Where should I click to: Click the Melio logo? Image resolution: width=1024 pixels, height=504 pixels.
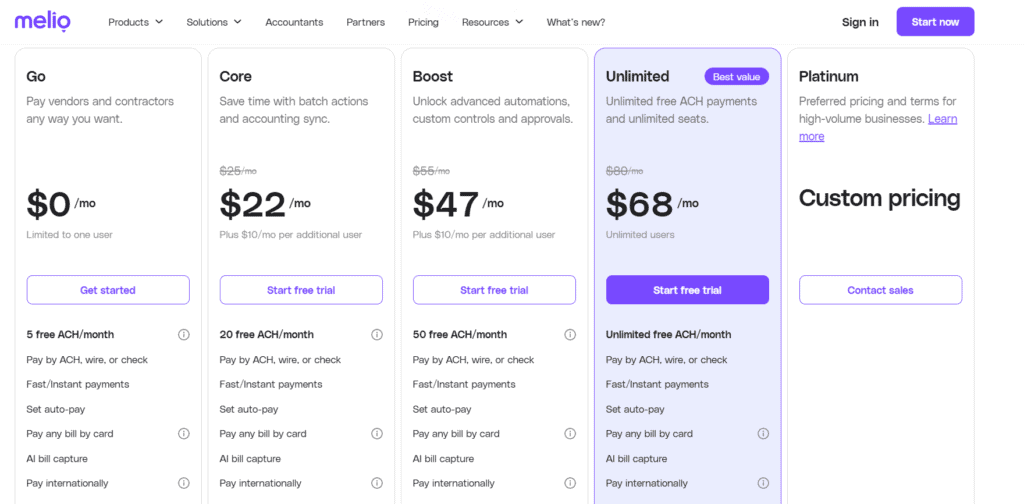(x=42, y=22)
